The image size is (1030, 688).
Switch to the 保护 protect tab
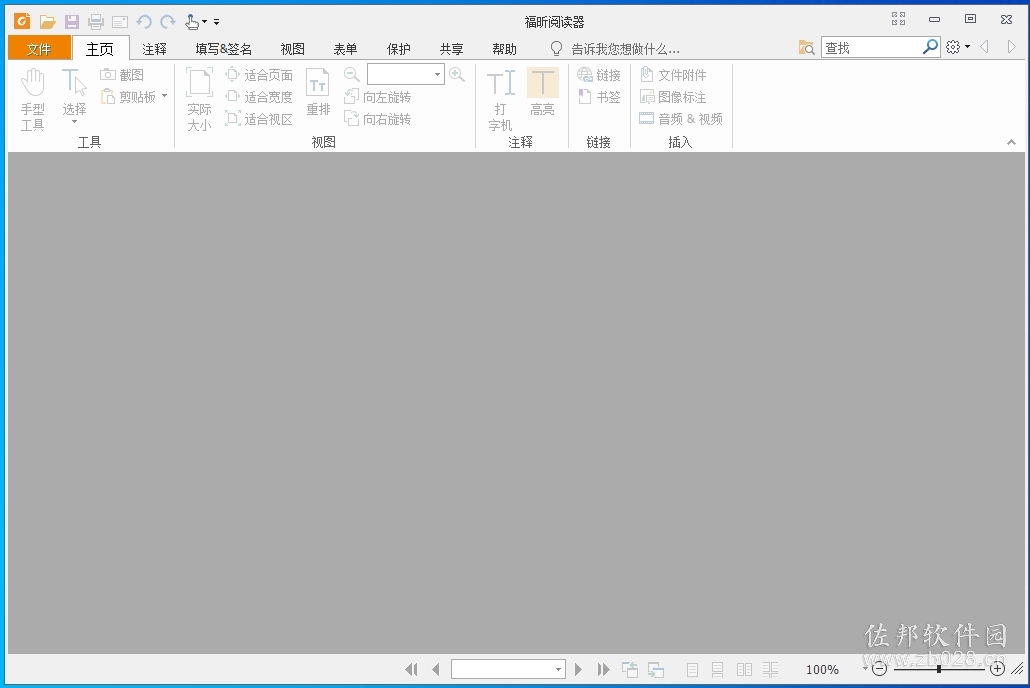(x=399, y=49)
